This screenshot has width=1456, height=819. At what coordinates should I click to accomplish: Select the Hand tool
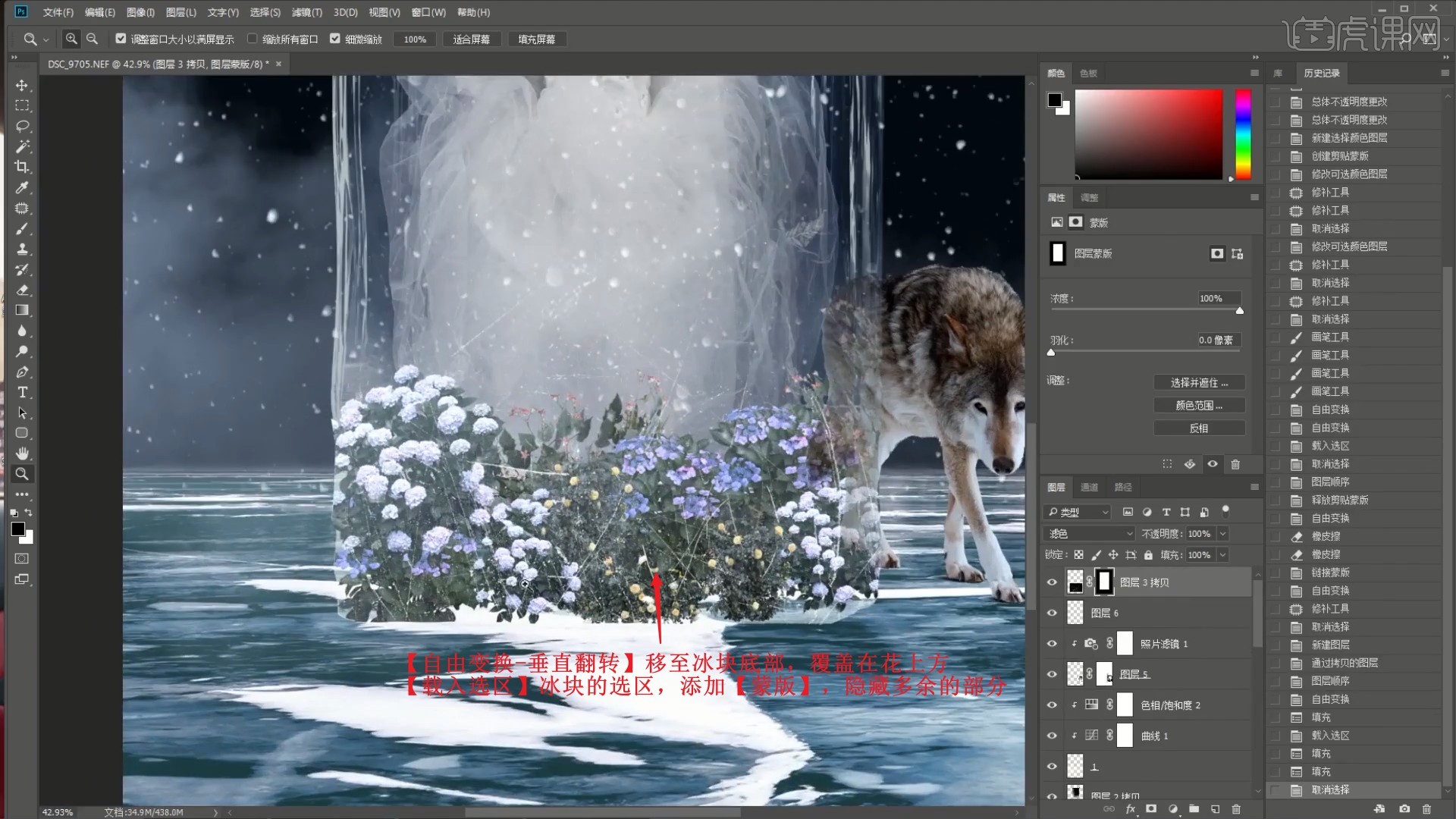point(22,453)
